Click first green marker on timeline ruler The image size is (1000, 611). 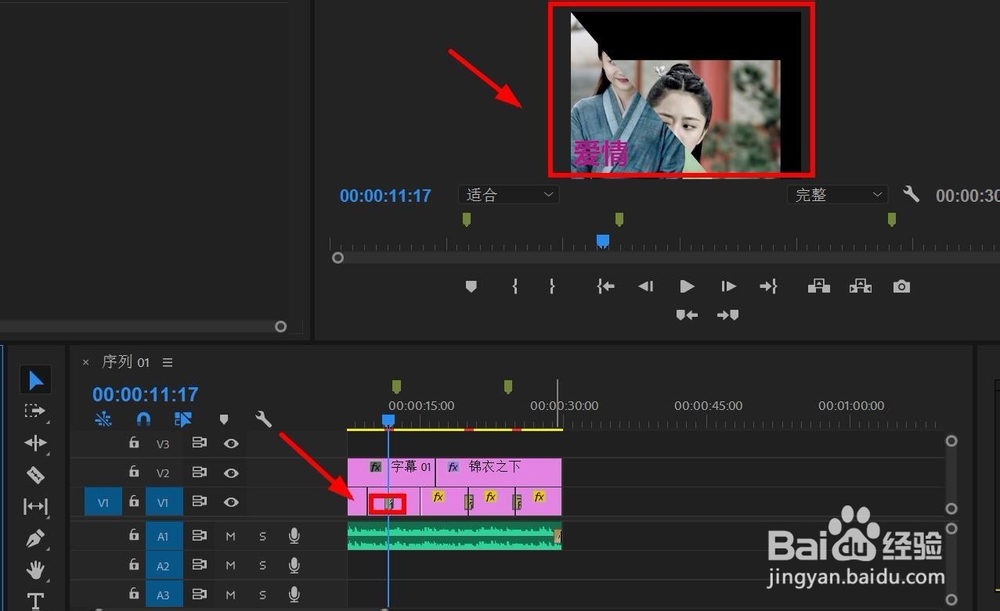pyautogui.click(x=396, y=386)
